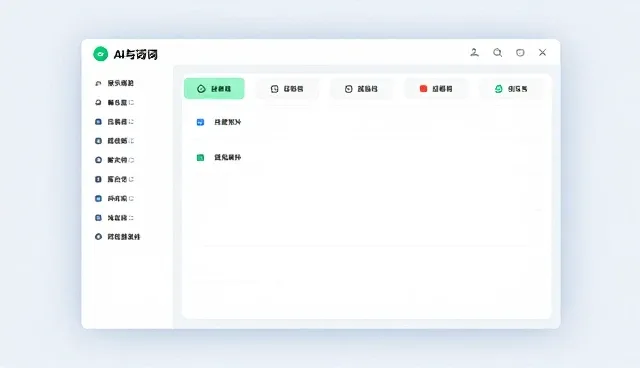Select the fifth sidebar item with round icon
This screenshot has height=368, width=640.
click(115, 160)
